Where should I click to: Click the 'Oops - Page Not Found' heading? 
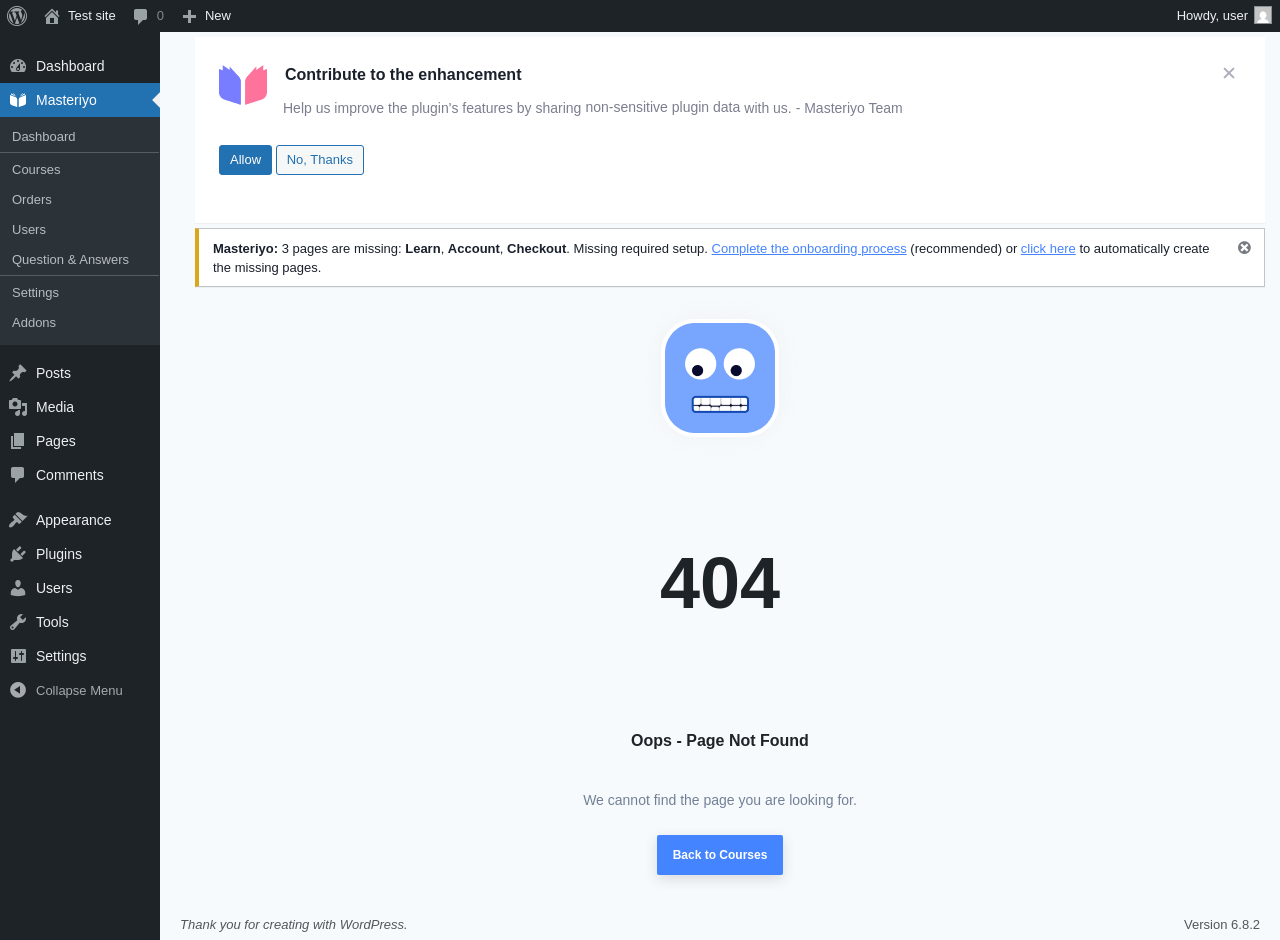pyautogui.click(x=720, y=741)
